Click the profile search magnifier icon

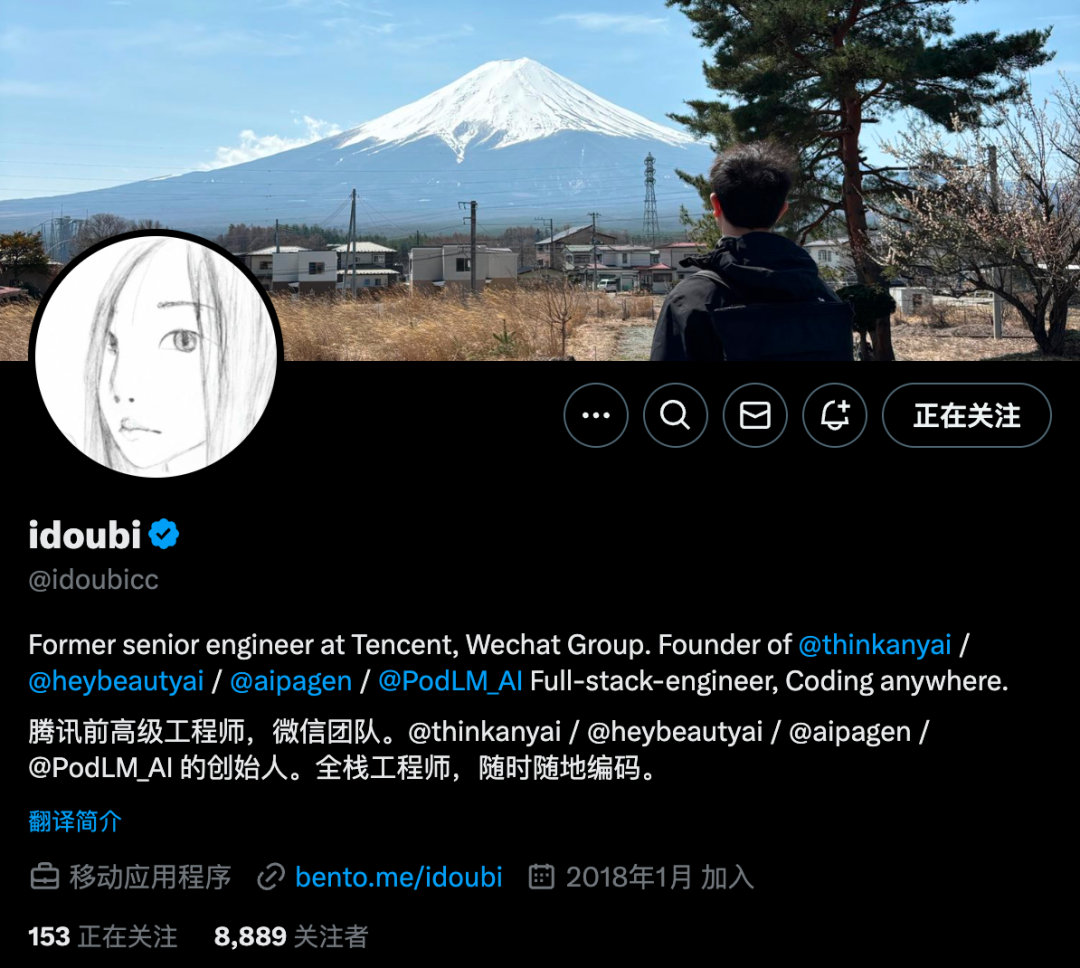[675, 415]
